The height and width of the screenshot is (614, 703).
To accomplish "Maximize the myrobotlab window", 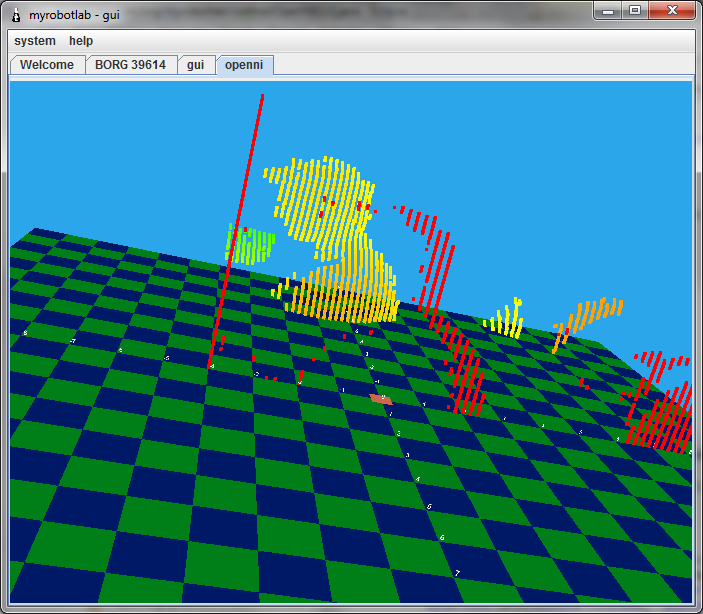I will click(x=634, y=10).
